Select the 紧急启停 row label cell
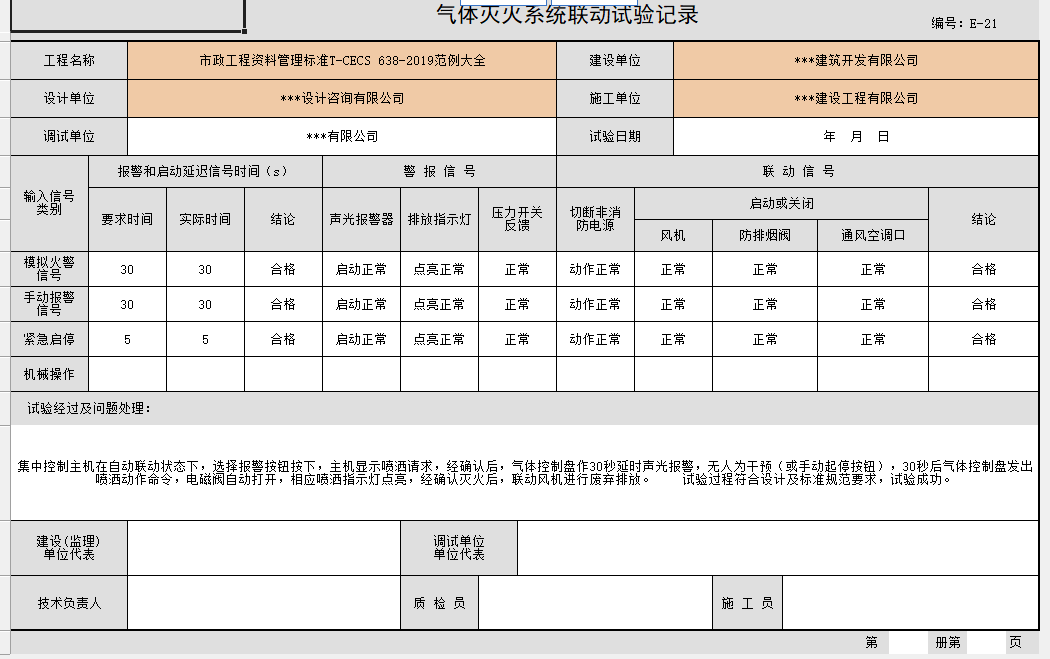1050x659 pixels. (49, 339)
